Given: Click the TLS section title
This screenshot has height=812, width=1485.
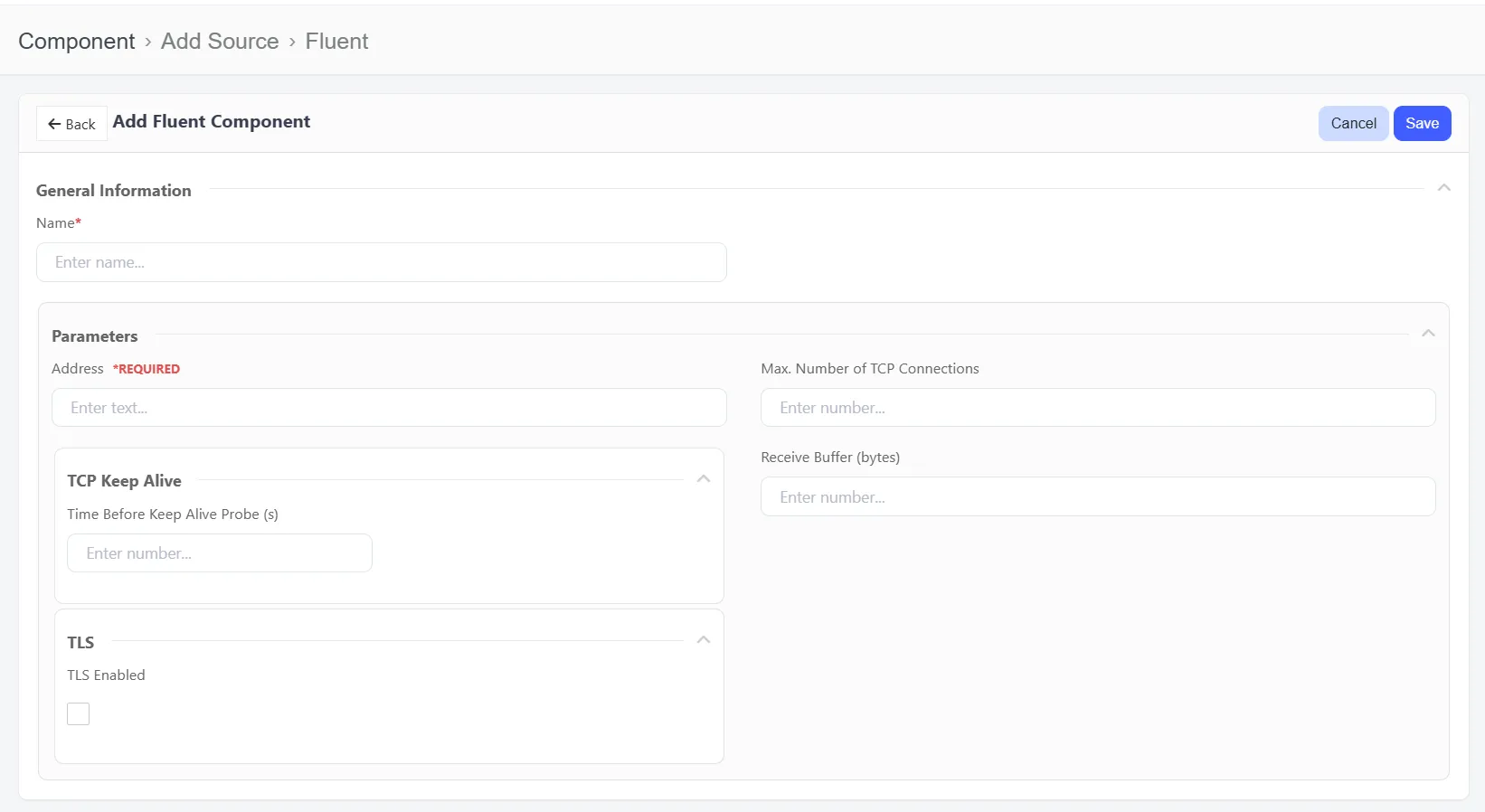Looking at the screenshot, I should point(80,643).
